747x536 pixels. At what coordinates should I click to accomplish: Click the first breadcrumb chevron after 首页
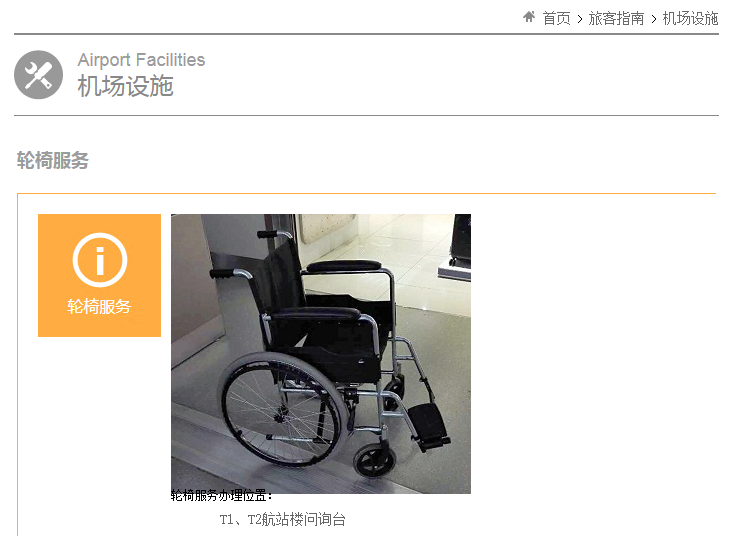580,19
